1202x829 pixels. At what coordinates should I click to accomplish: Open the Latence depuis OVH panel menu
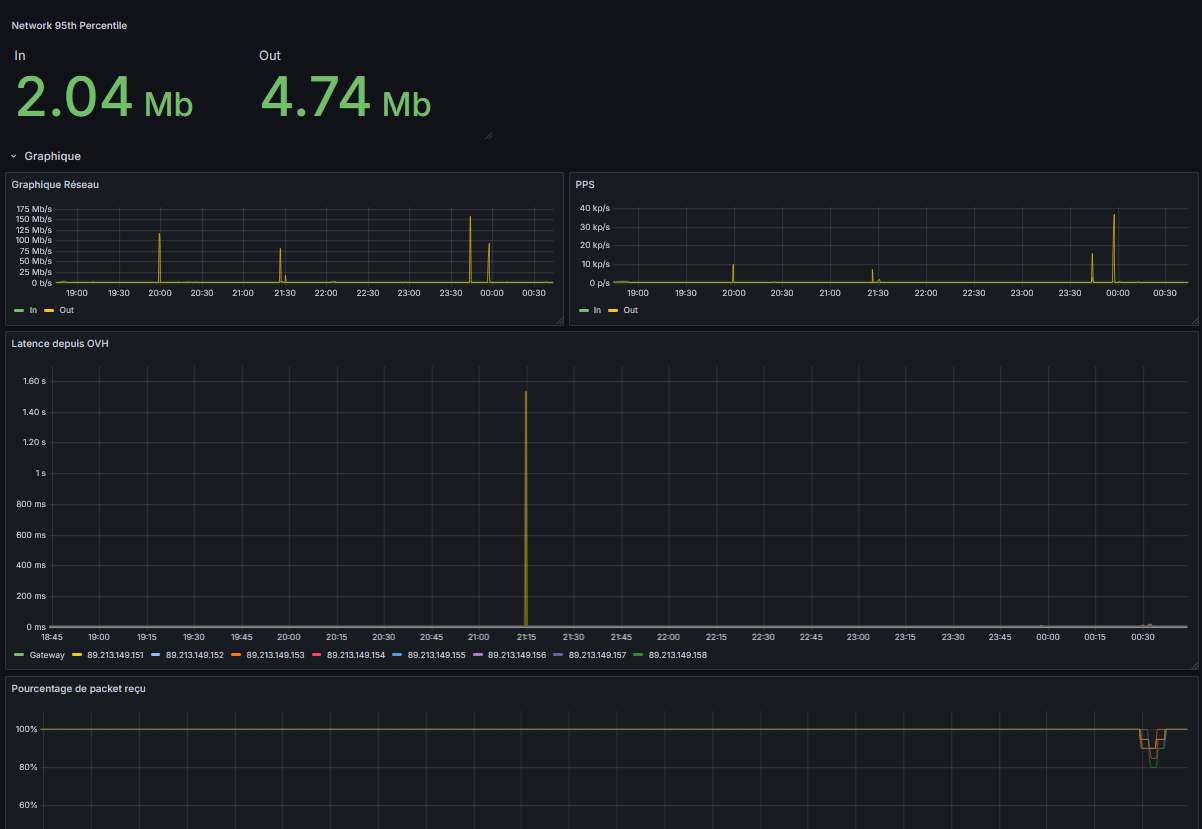[x=59, y=344]
